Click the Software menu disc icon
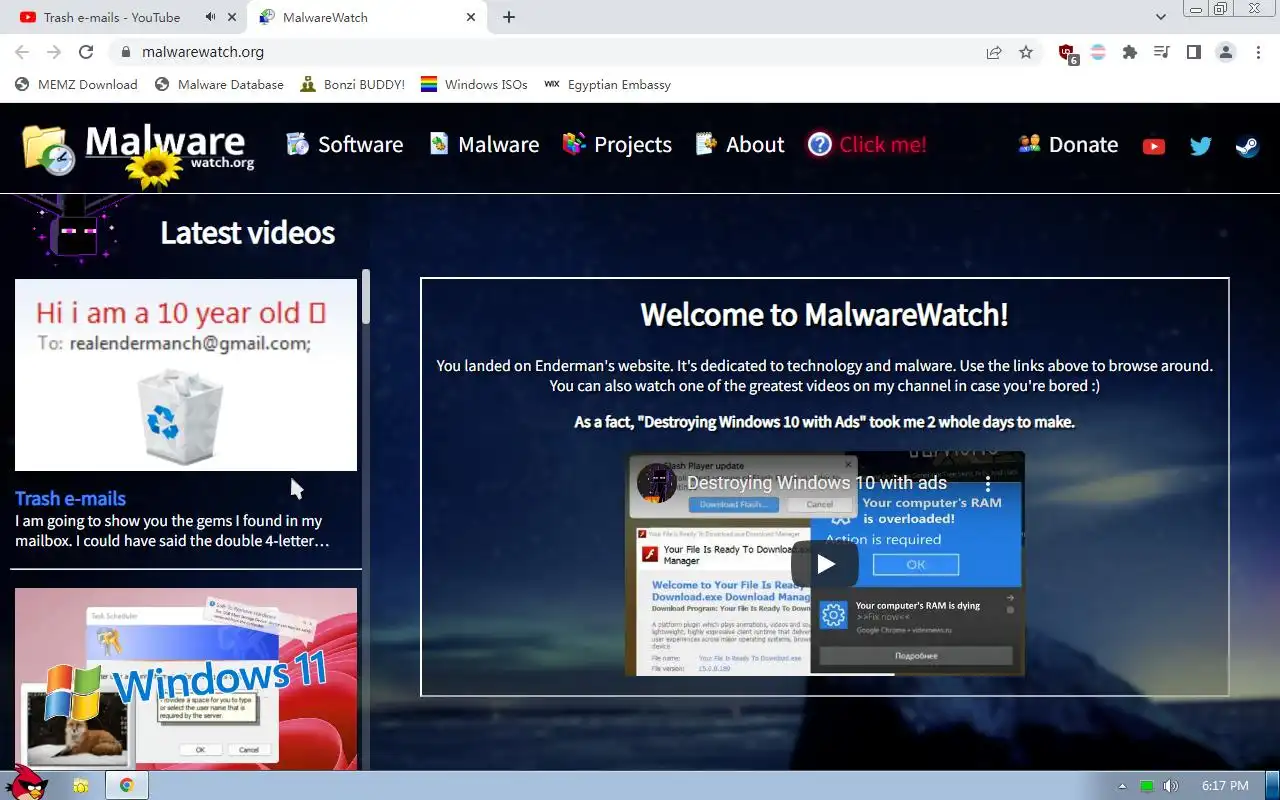Screen dimensions: 1280x800 coord(297,145)
